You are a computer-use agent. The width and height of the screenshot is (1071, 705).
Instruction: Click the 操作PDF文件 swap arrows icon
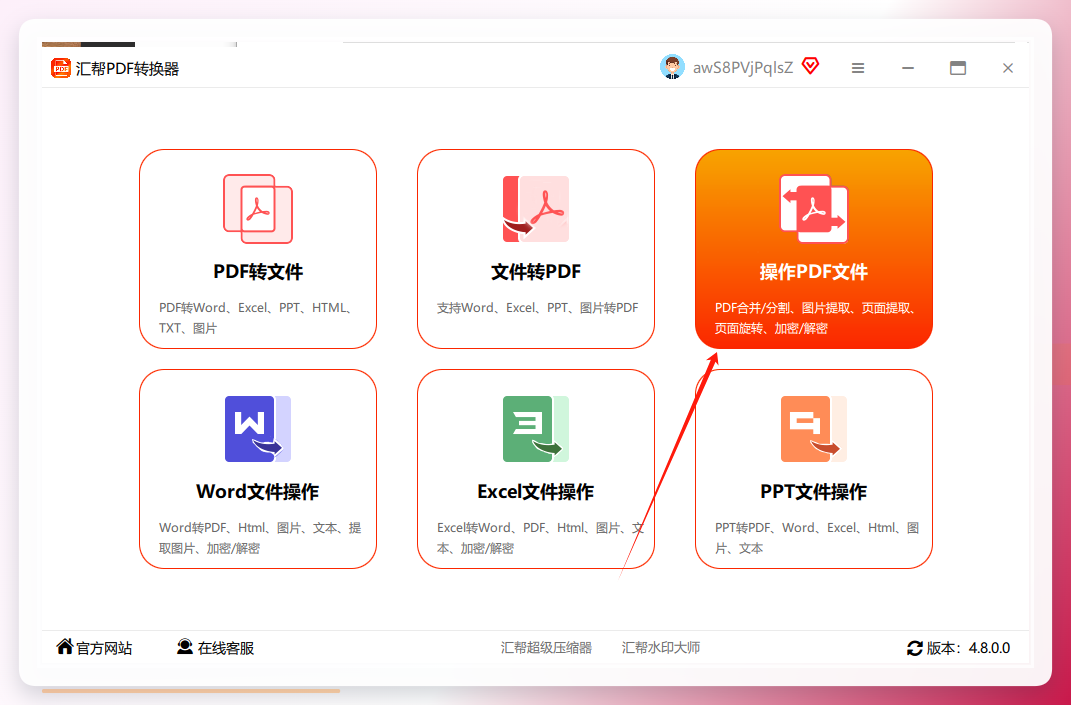[813, 208]
